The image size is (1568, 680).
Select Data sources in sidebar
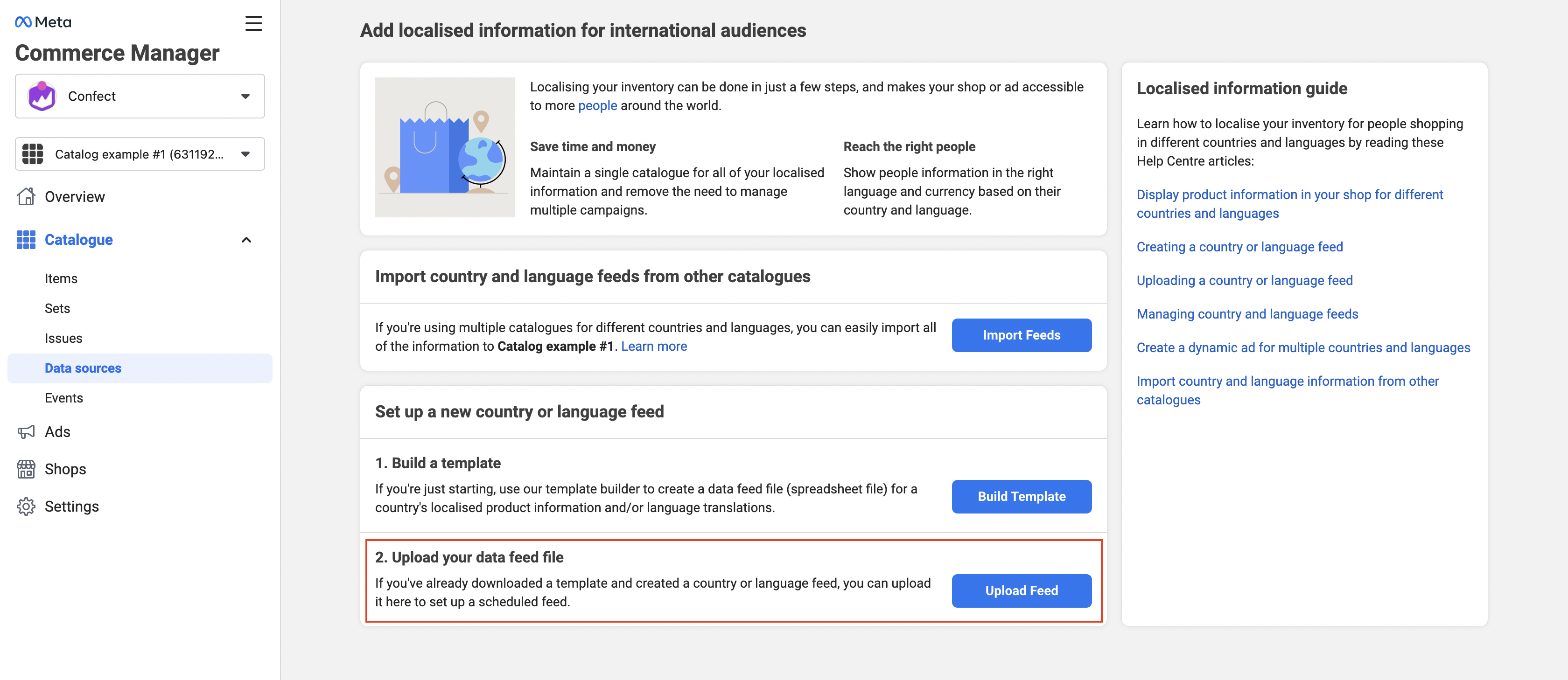[140, 368]
